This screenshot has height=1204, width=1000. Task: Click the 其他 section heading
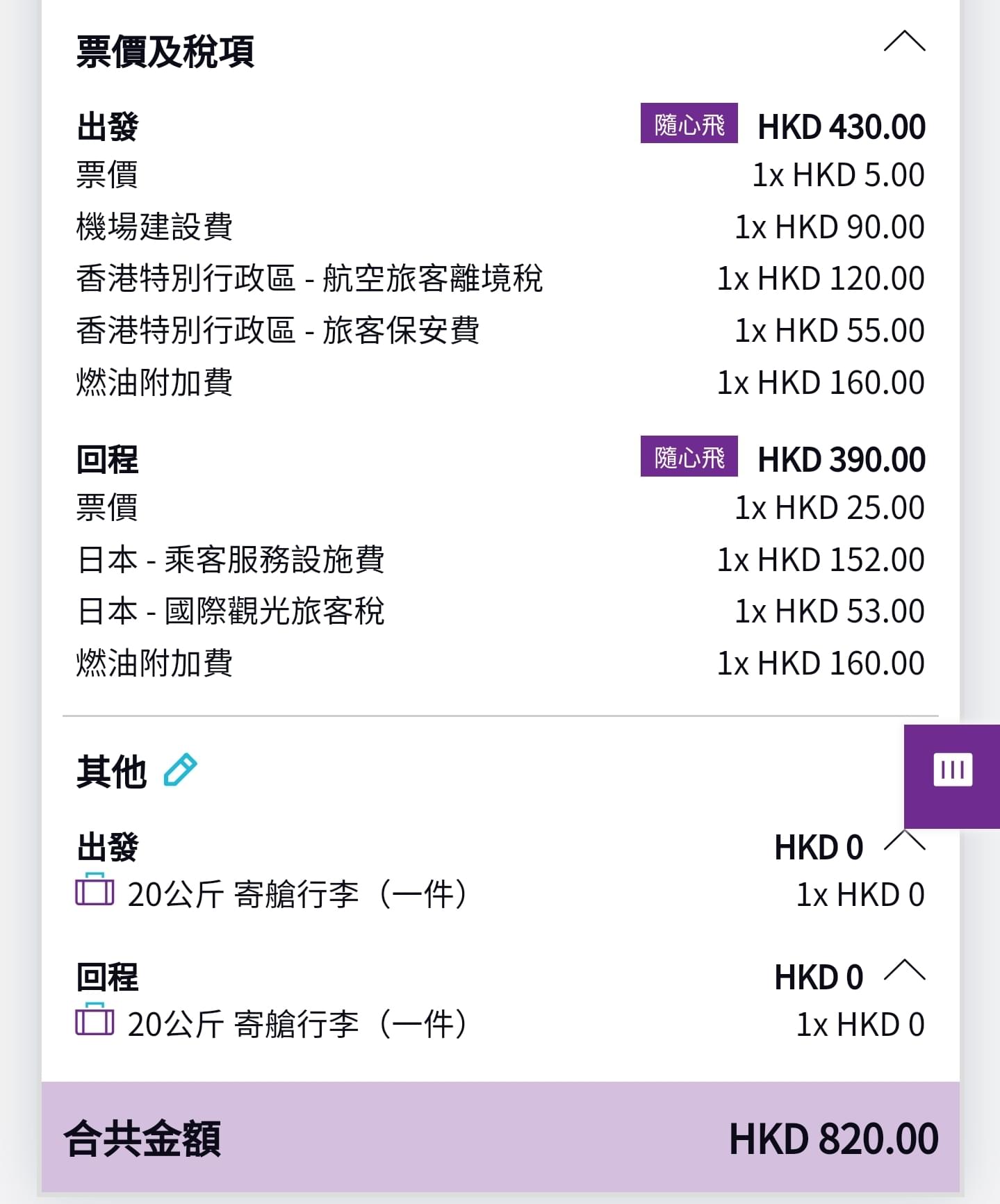click(x=111, y=771)
